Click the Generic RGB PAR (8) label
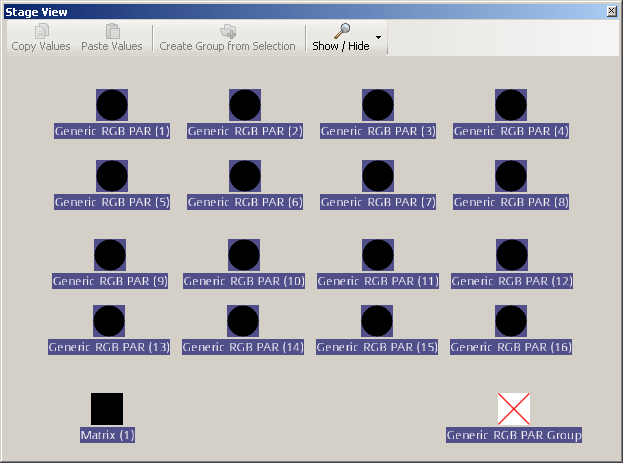 coord(511,202)
